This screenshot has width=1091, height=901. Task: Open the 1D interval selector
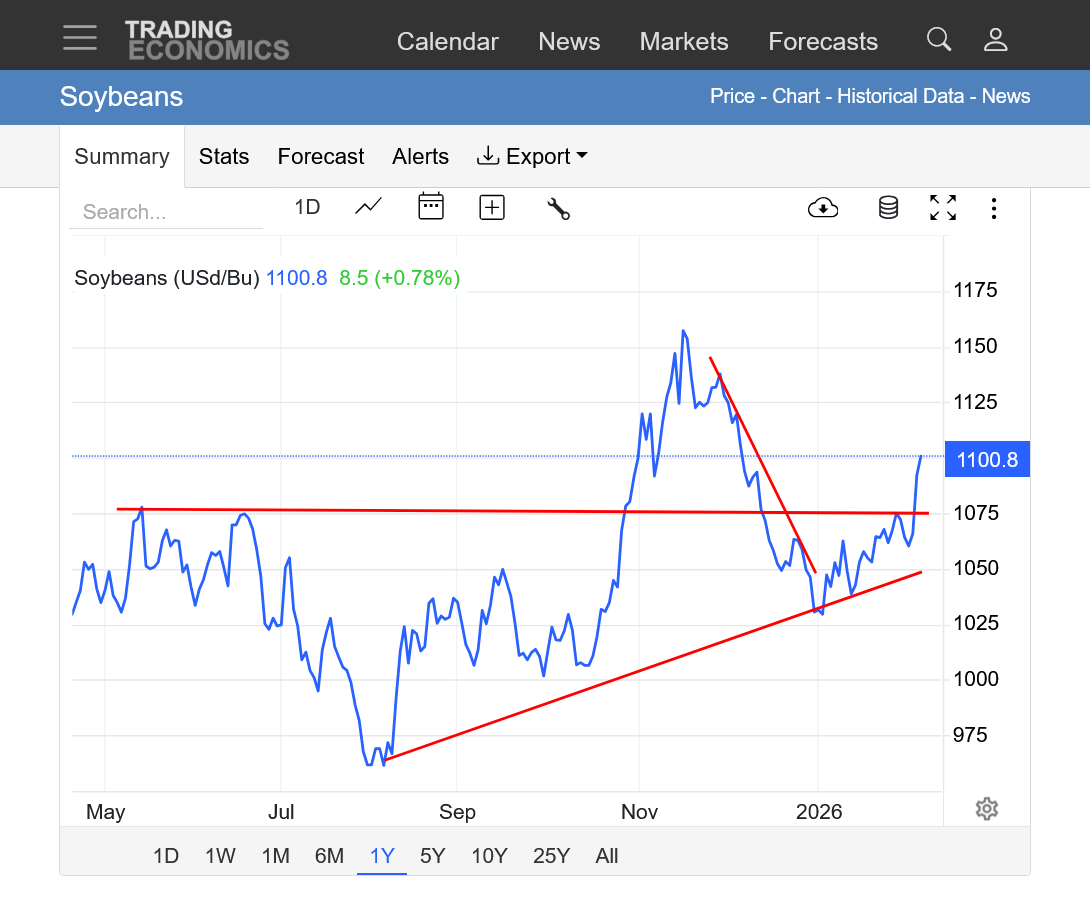(x=306, y=207)
